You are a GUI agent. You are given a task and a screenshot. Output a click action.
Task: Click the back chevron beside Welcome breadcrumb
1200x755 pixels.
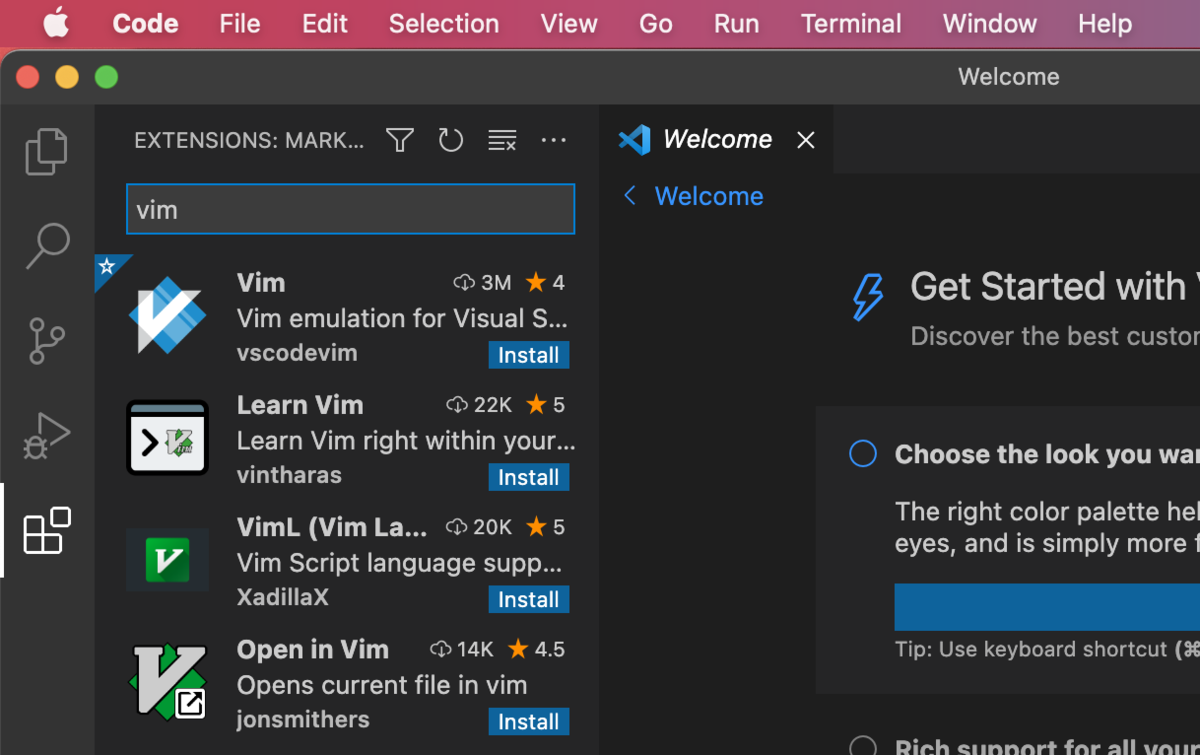point(629,196)
